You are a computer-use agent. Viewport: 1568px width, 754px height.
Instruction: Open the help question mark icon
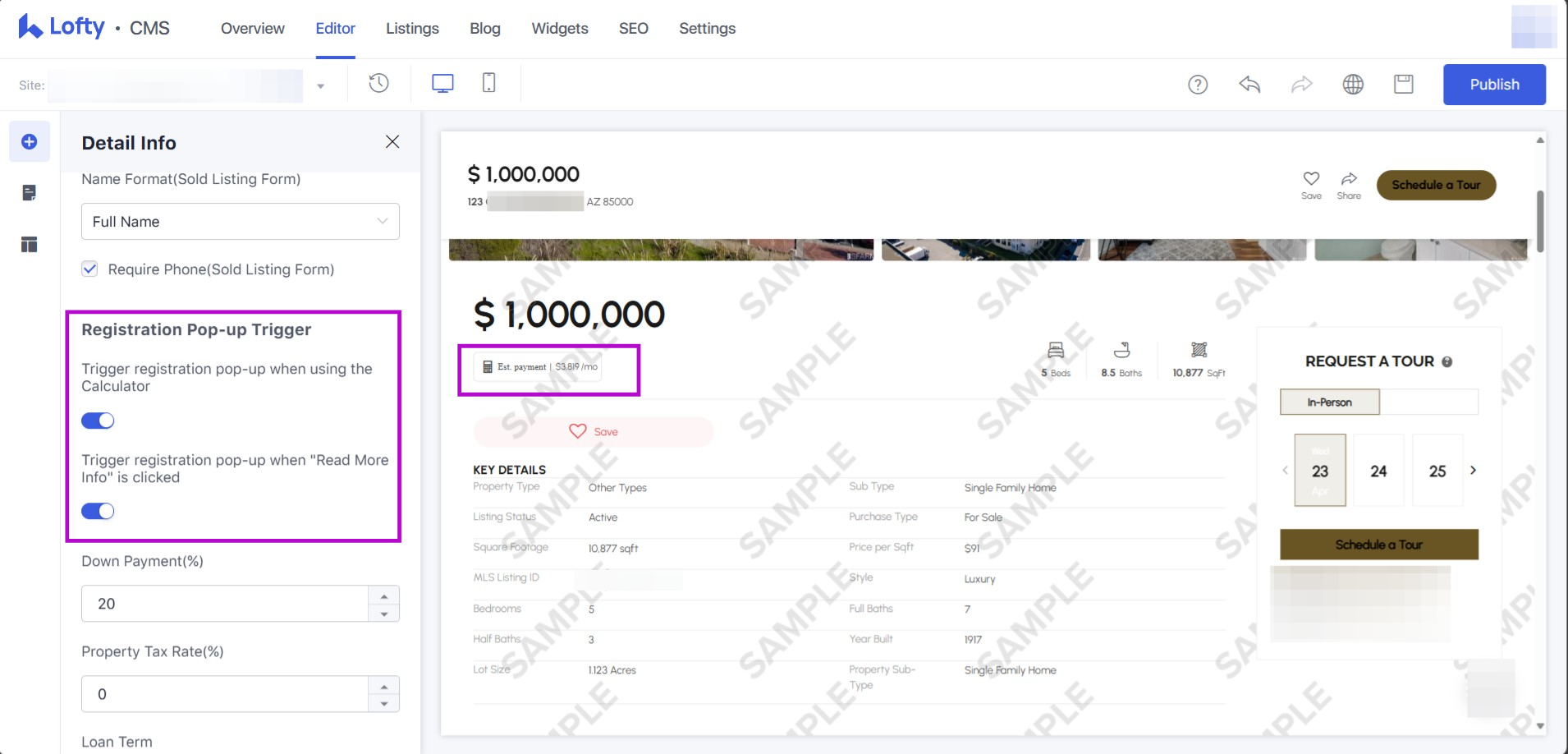1198,85
